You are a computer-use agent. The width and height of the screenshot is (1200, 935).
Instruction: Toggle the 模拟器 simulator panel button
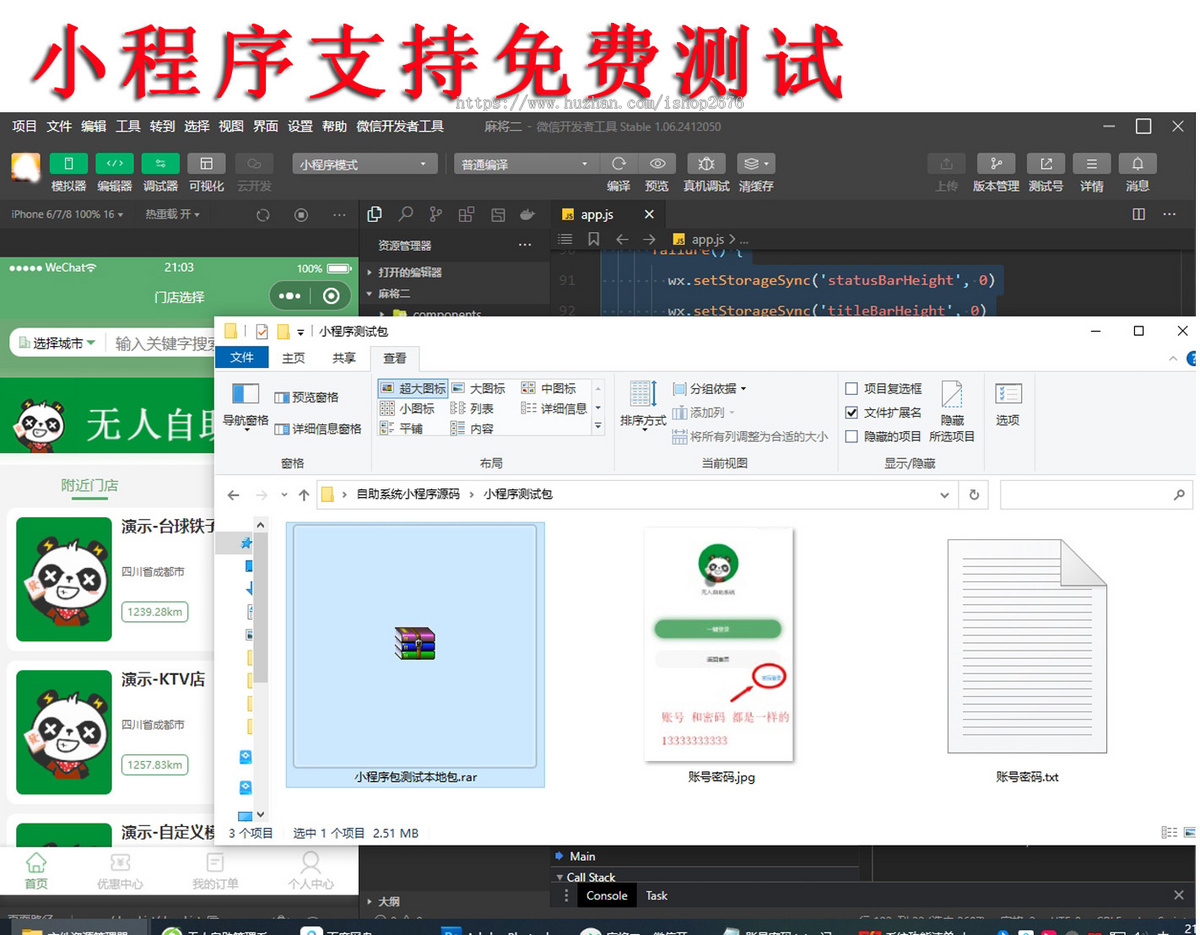click(69, 164)
